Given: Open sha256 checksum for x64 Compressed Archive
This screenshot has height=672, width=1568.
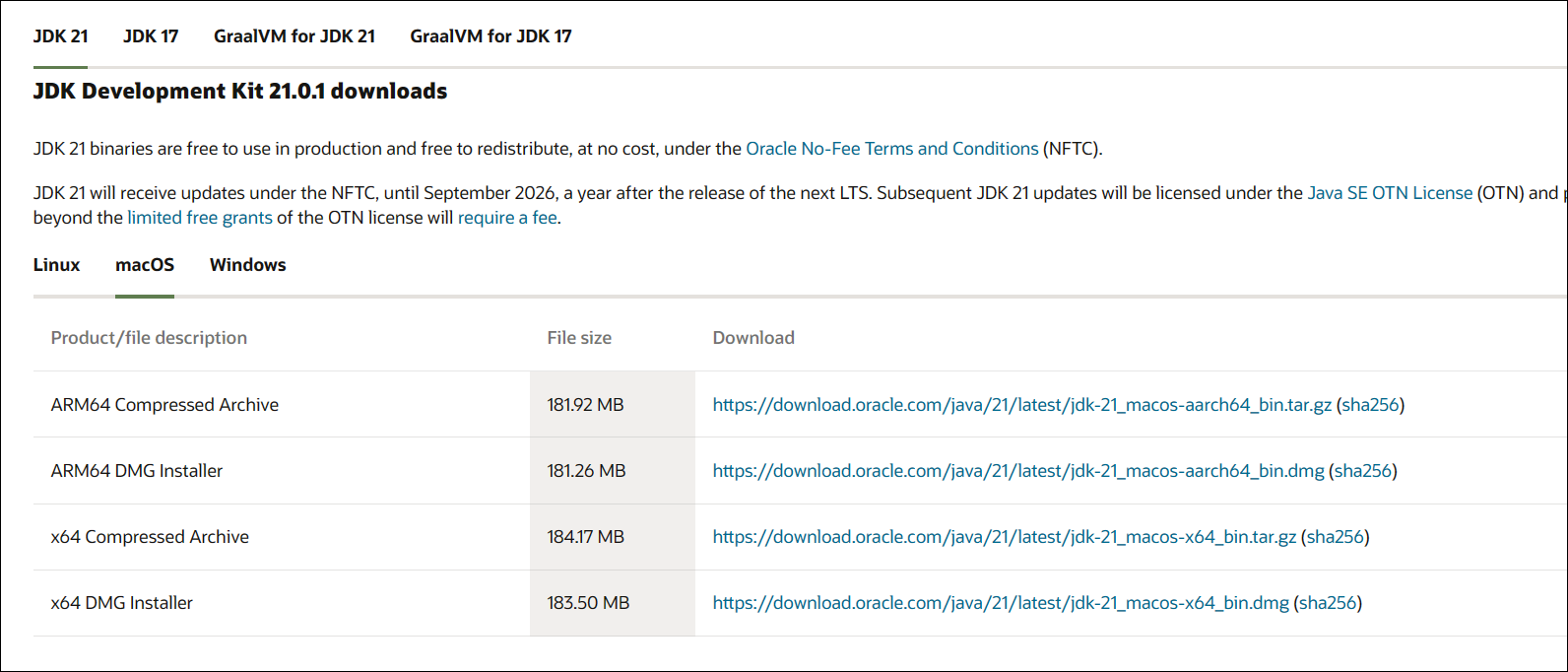Looking at the screenshot, I should pos(1338,536).
